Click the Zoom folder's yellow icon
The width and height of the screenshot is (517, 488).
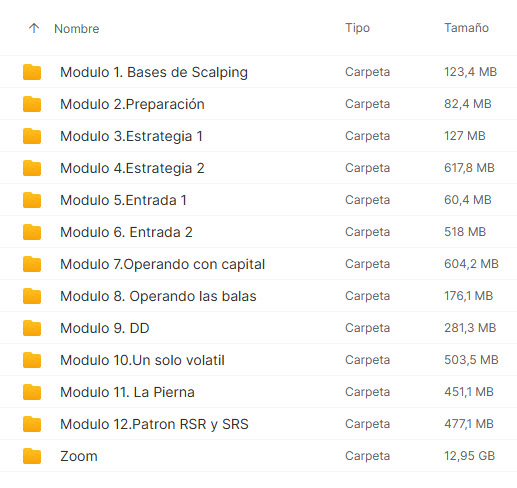(32, 456)
